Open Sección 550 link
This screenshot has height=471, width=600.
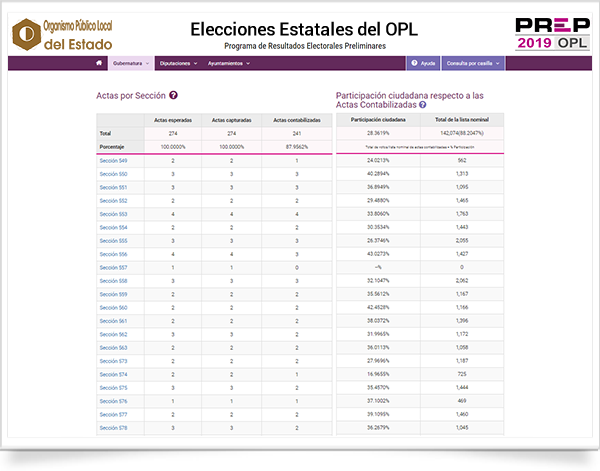[x=113, y=174]
